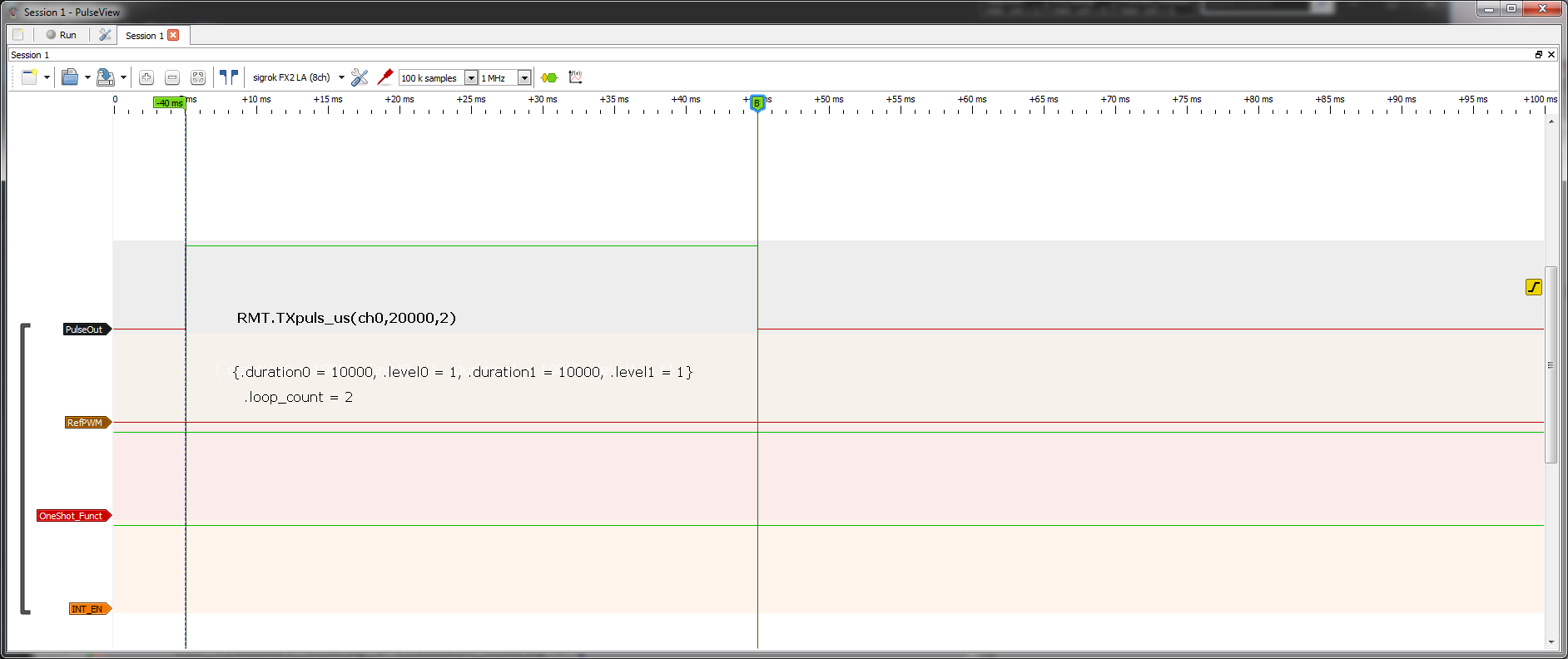The image size is (1568, 659).
Task: Click the -40 ms cursor flag on ruler
Action: pyautogui.click(x=169, y=103)
